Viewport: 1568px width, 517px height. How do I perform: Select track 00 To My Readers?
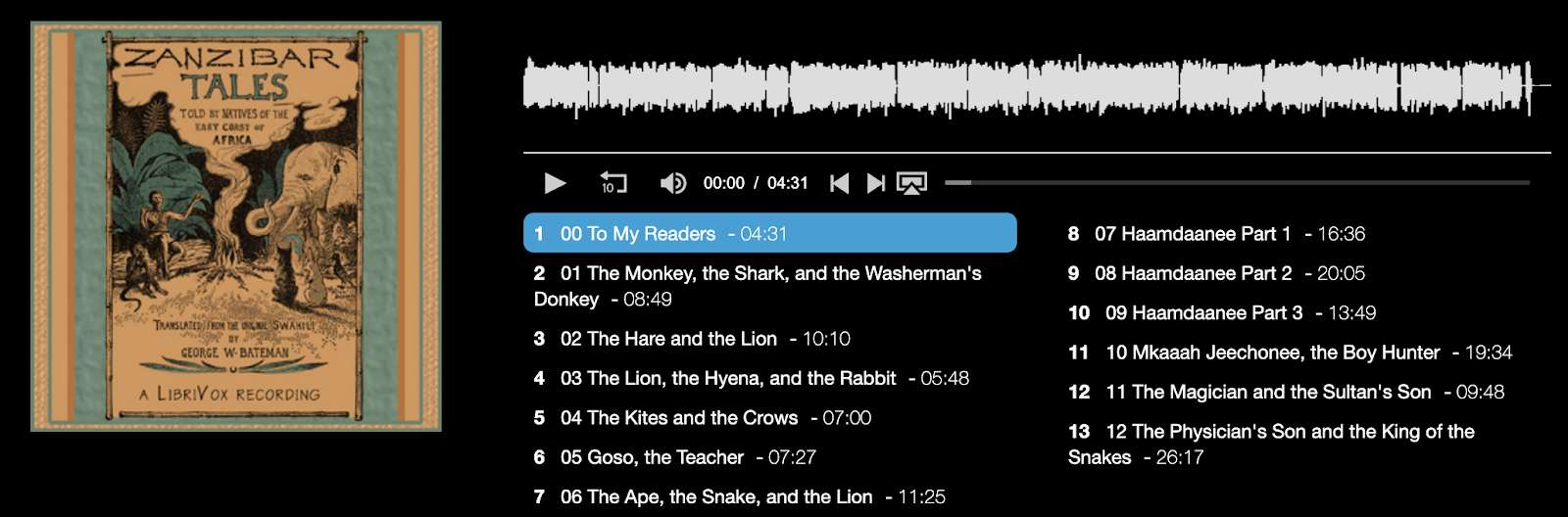[x=770, y=233]
